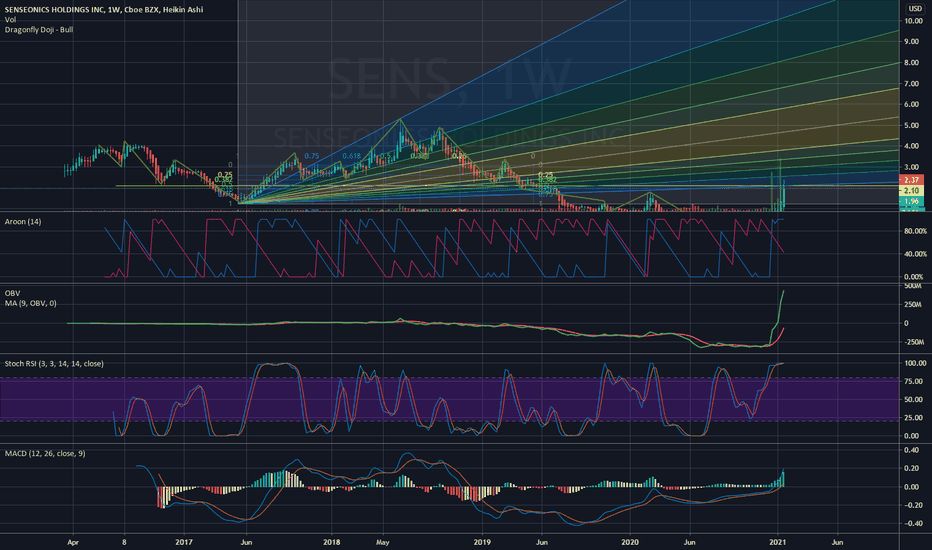Click the 7.00 price scale value
Viewport: 932px width, 550px height.
click(x=912, y=84)
